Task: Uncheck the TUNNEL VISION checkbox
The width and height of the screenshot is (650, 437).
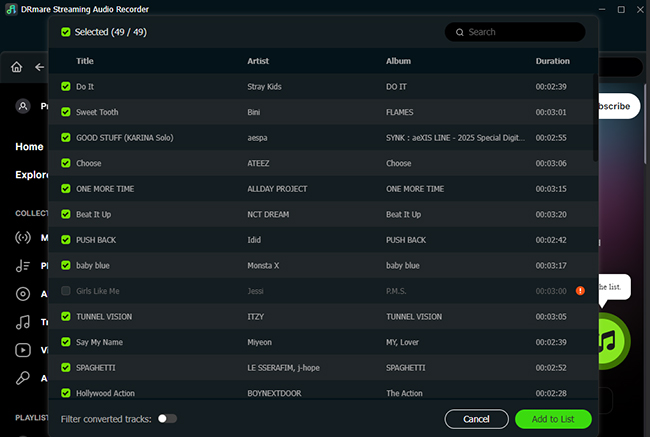Action: 65,316
